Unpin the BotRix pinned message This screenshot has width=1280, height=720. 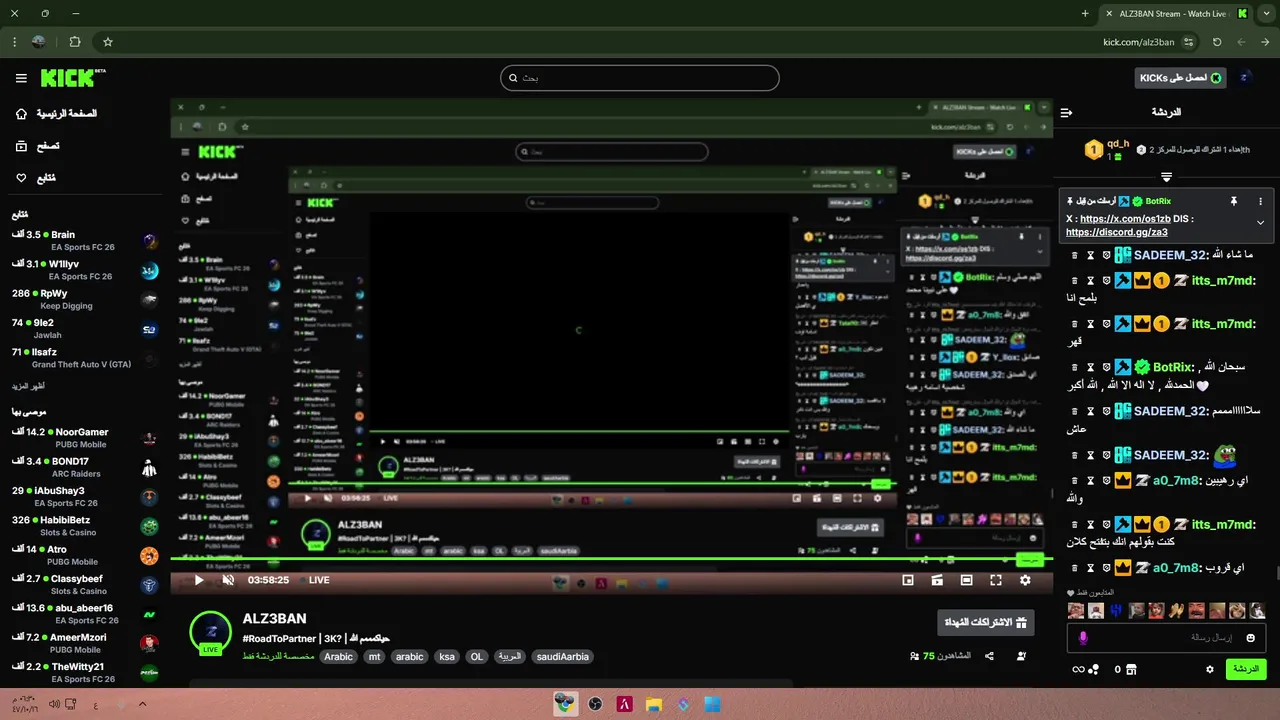pyautogui.click(x=1233, y=201)
